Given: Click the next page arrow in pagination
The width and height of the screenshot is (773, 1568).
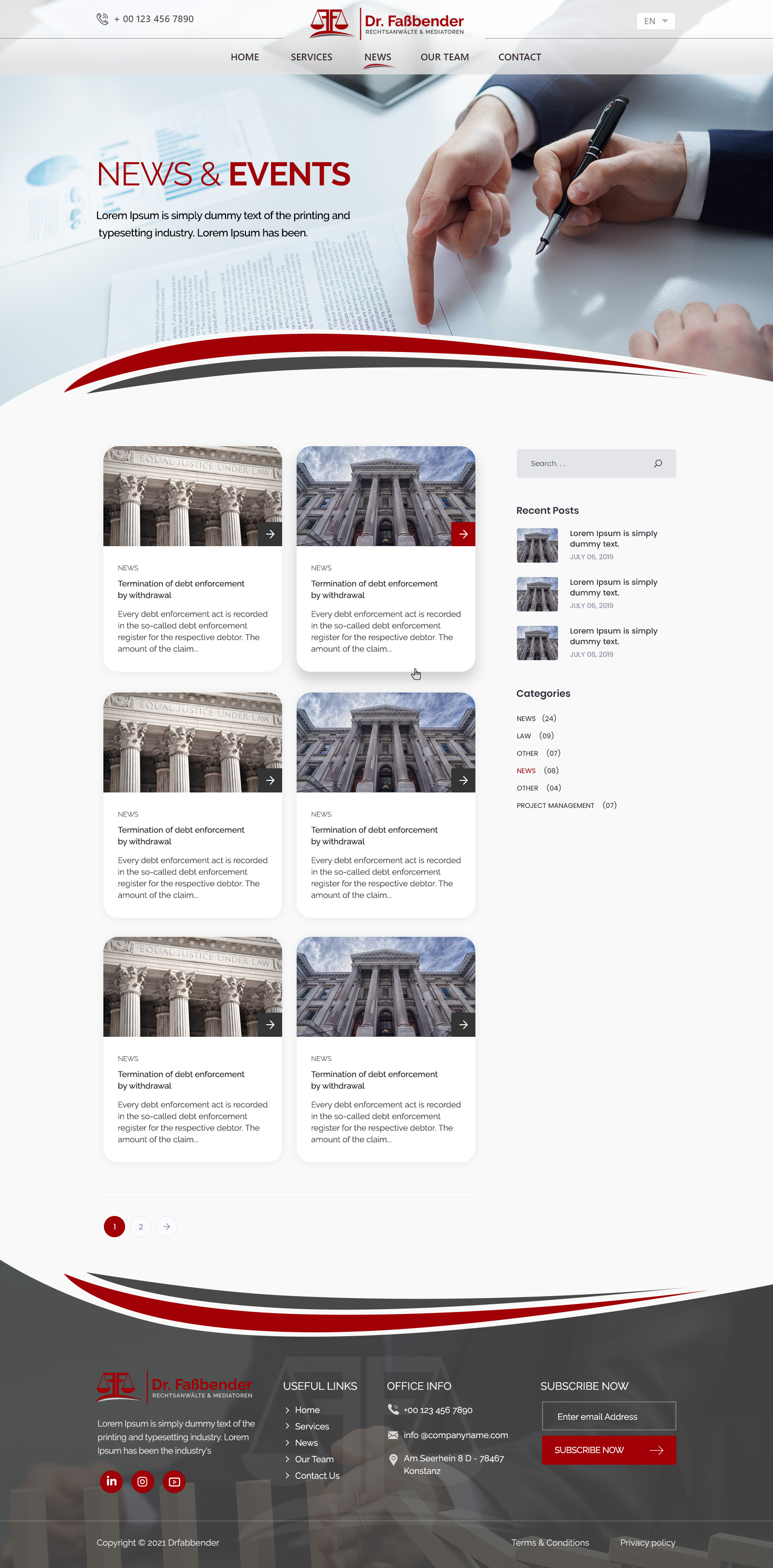Looking at the screenshot, I should (x=166, y=1227).
